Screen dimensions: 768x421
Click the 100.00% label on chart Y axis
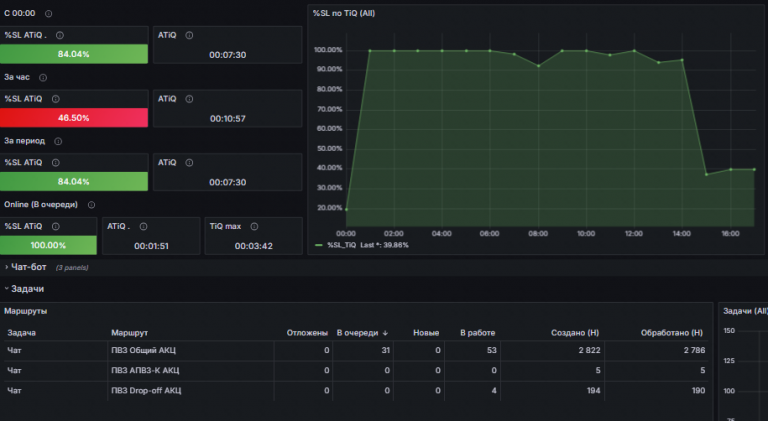pyautogui.click(x=328, y=50)
